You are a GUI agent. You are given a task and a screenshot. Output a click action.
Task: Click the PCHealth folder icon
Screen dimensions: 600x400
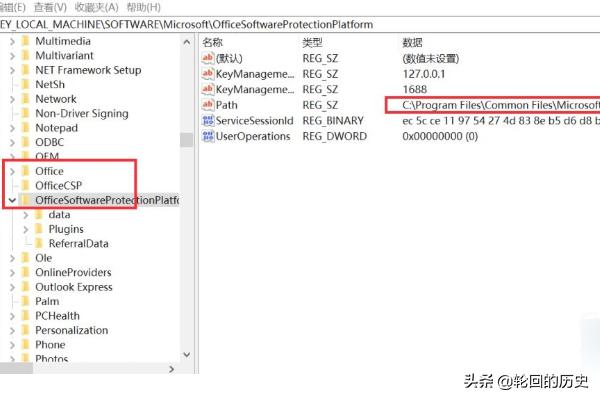click(25, 316)
